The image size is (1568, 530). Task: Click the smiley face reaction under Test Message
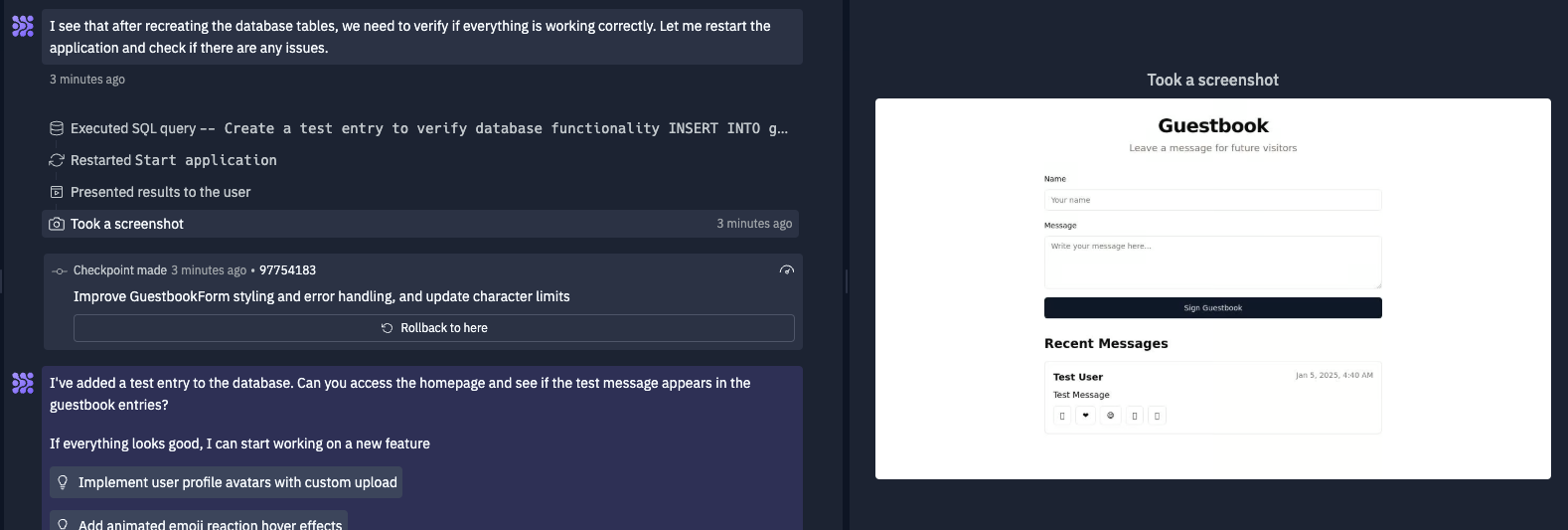1111,416
